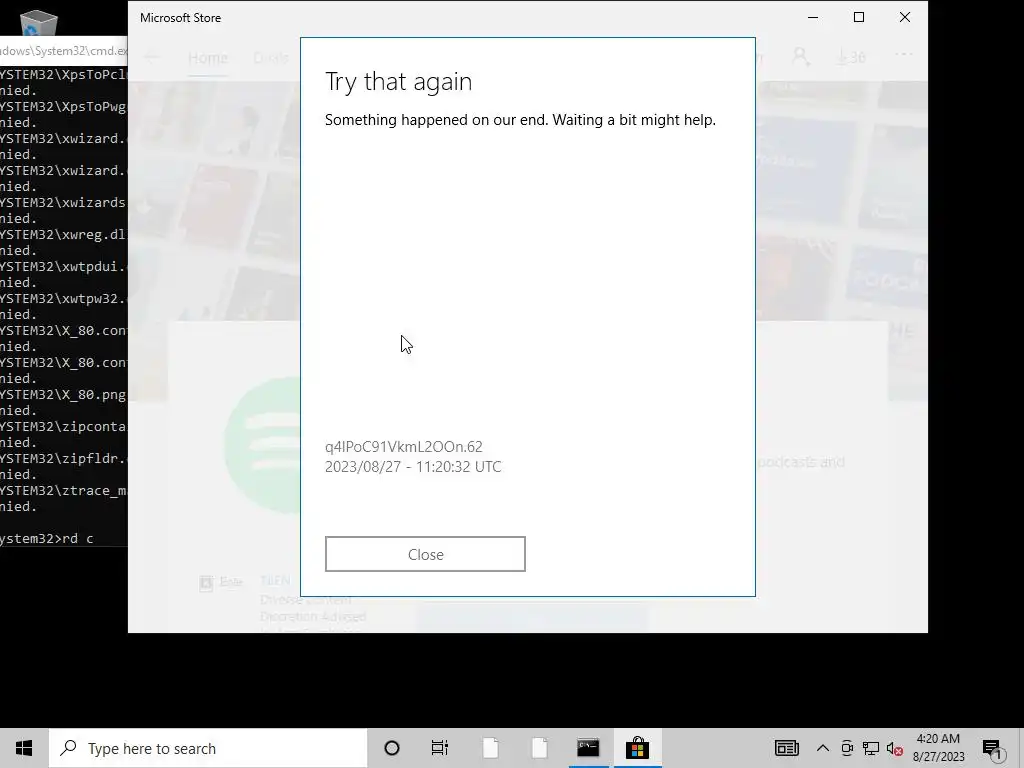Open the network status tray icon
1024x768 pixels.
click(x=871, y=748)
